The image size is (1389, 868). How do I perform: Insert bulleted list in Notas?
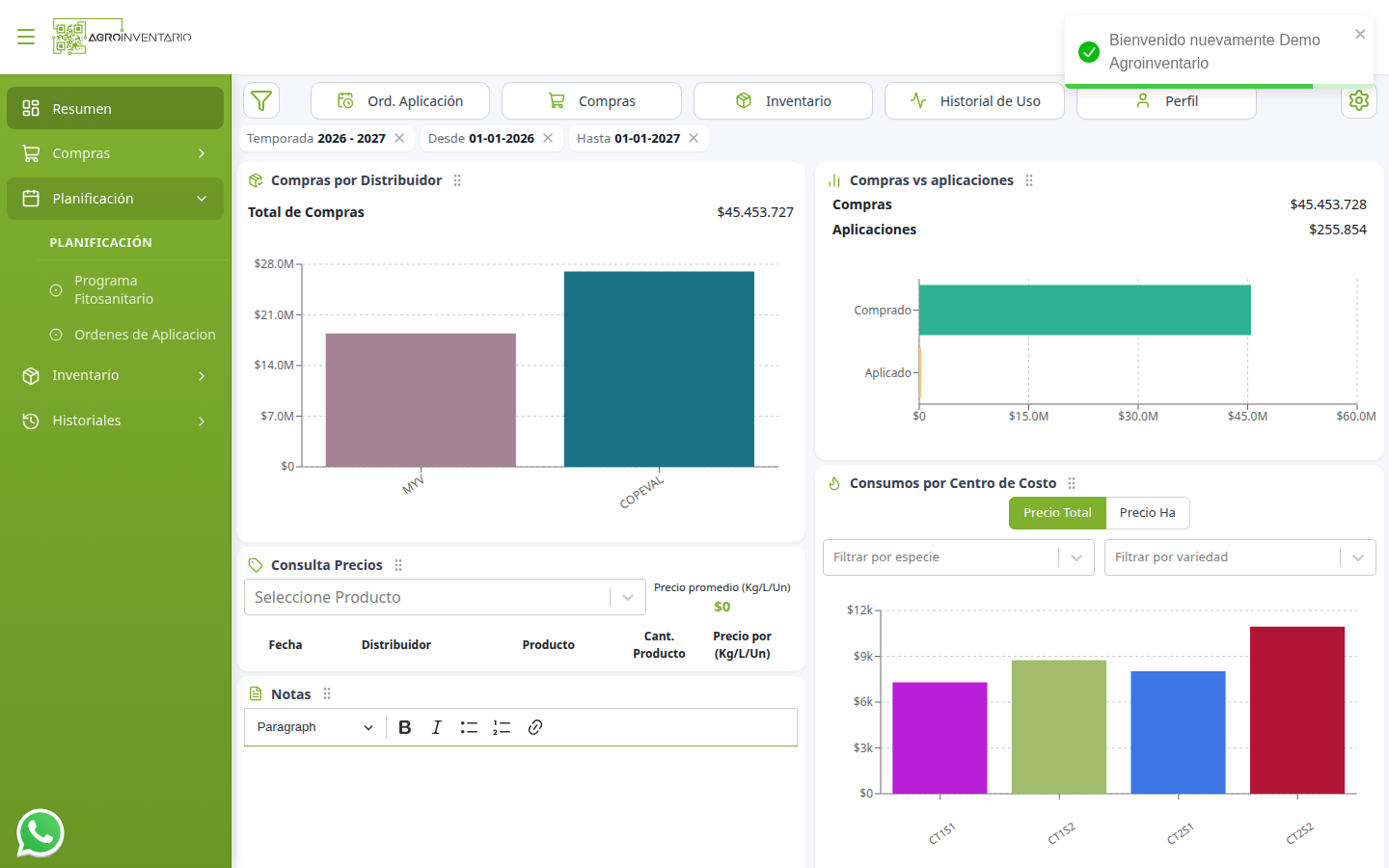point(469,727)
